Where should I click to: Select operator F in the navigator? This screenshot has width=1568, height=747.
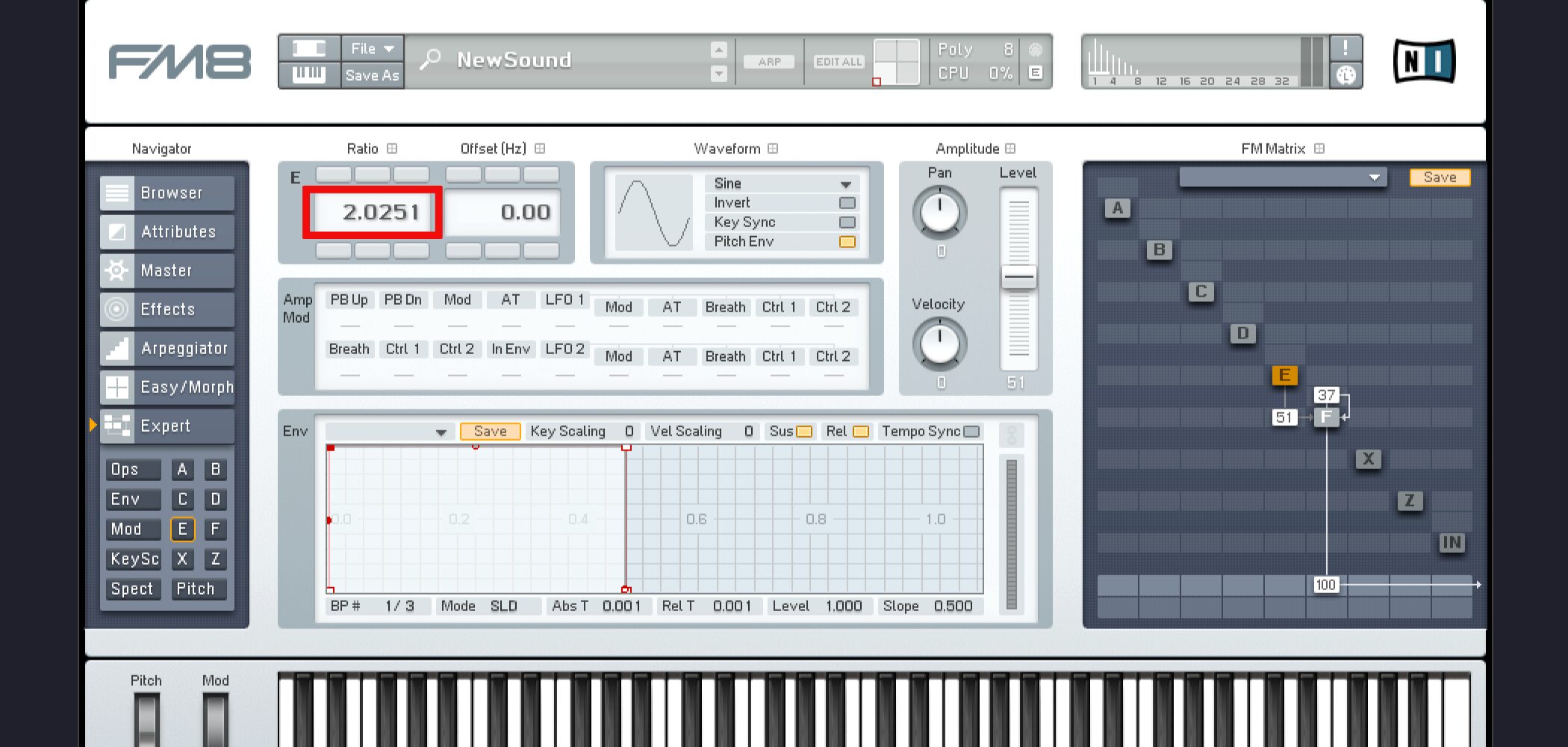pyautogui.click(x=215, y=529)
